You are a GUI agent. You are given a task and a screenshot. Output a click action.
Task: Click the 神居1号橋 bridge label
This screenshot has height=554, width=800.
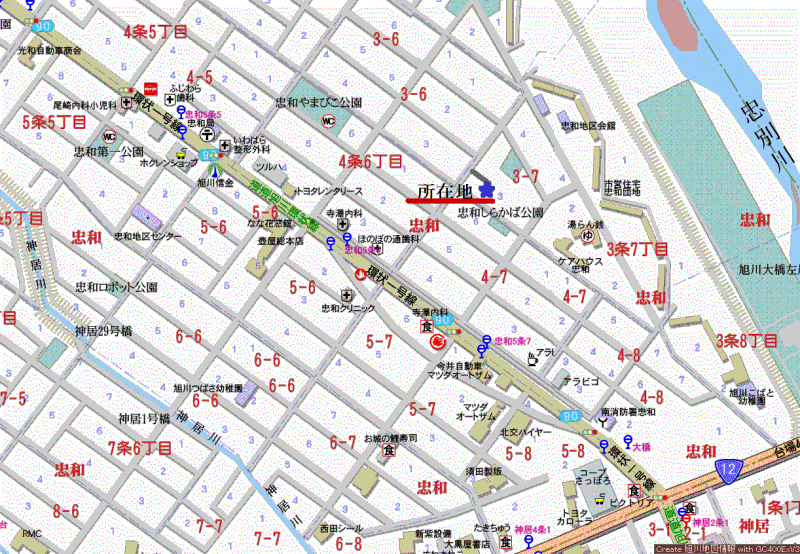point(144,419)
